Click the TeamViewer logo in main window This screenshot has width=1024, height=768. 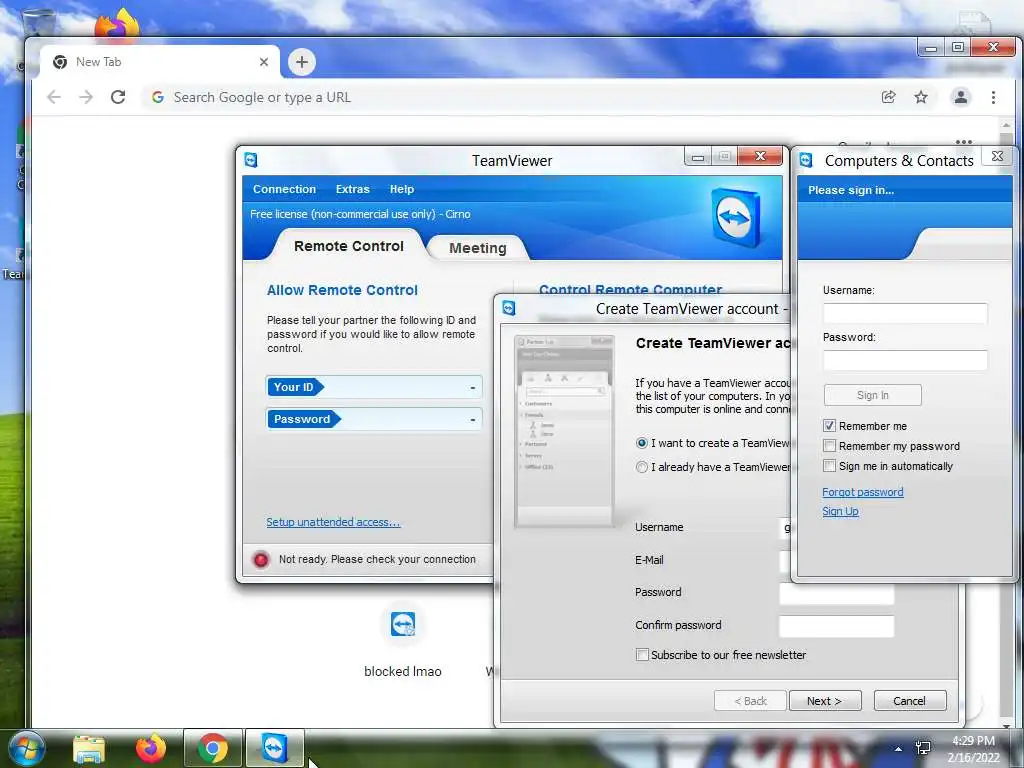(737, 217)
